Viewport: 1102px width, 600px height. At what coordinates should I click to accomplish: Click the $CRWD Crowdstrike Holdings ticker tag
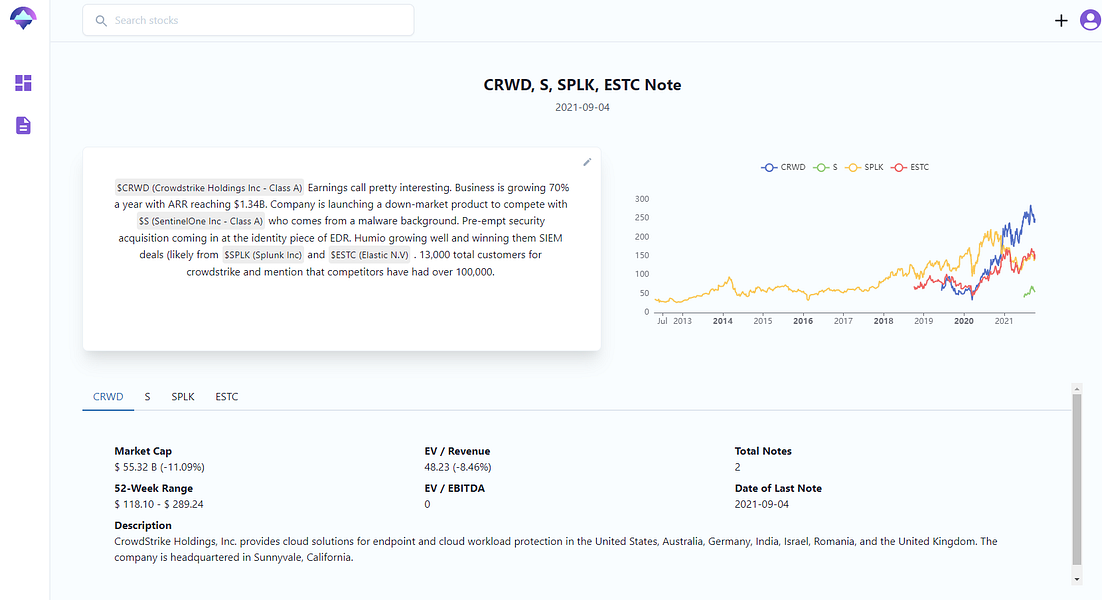tap(209, 188)
